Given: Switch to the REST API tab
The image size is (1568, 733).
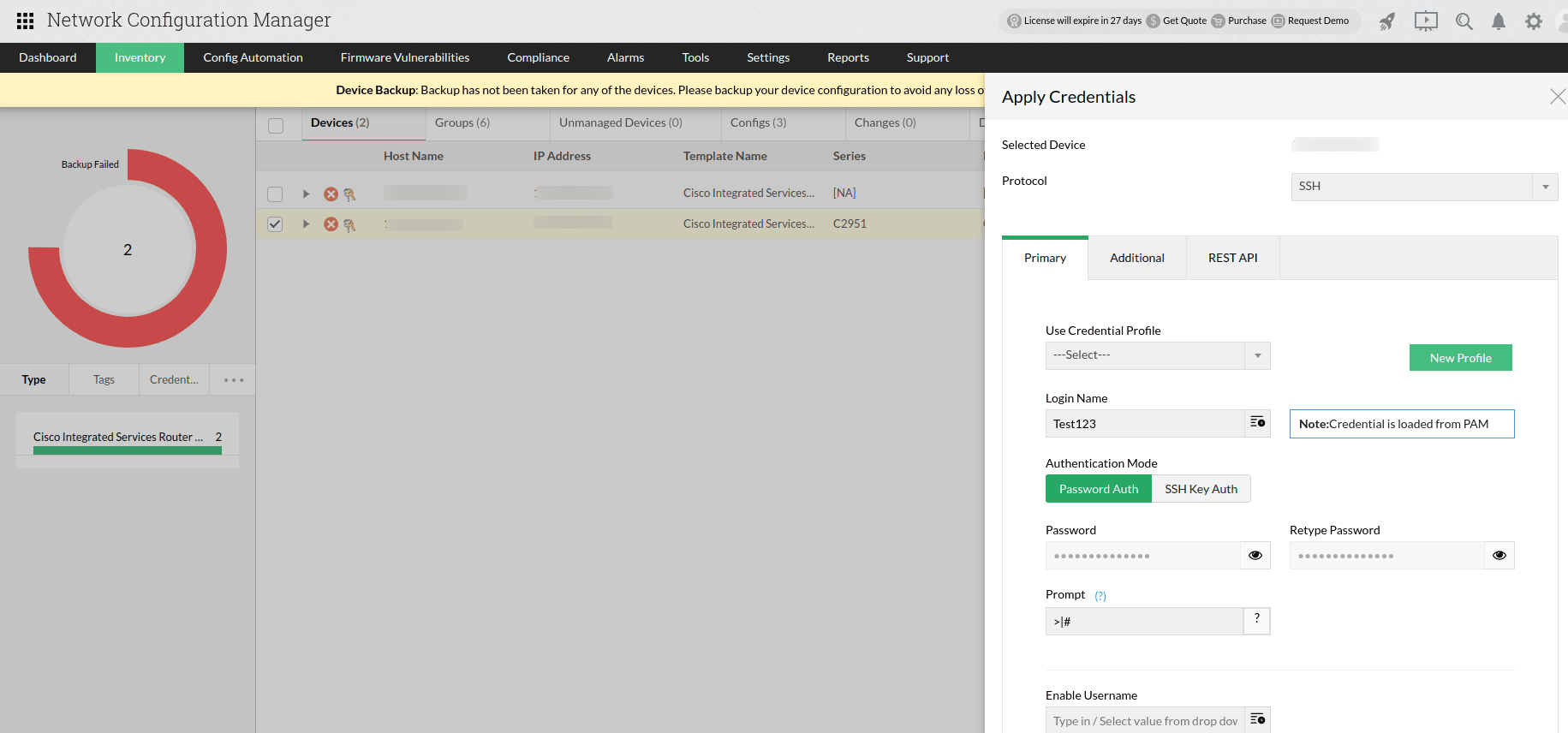Looking at the screenshot, I should [x=1233, y=258].
